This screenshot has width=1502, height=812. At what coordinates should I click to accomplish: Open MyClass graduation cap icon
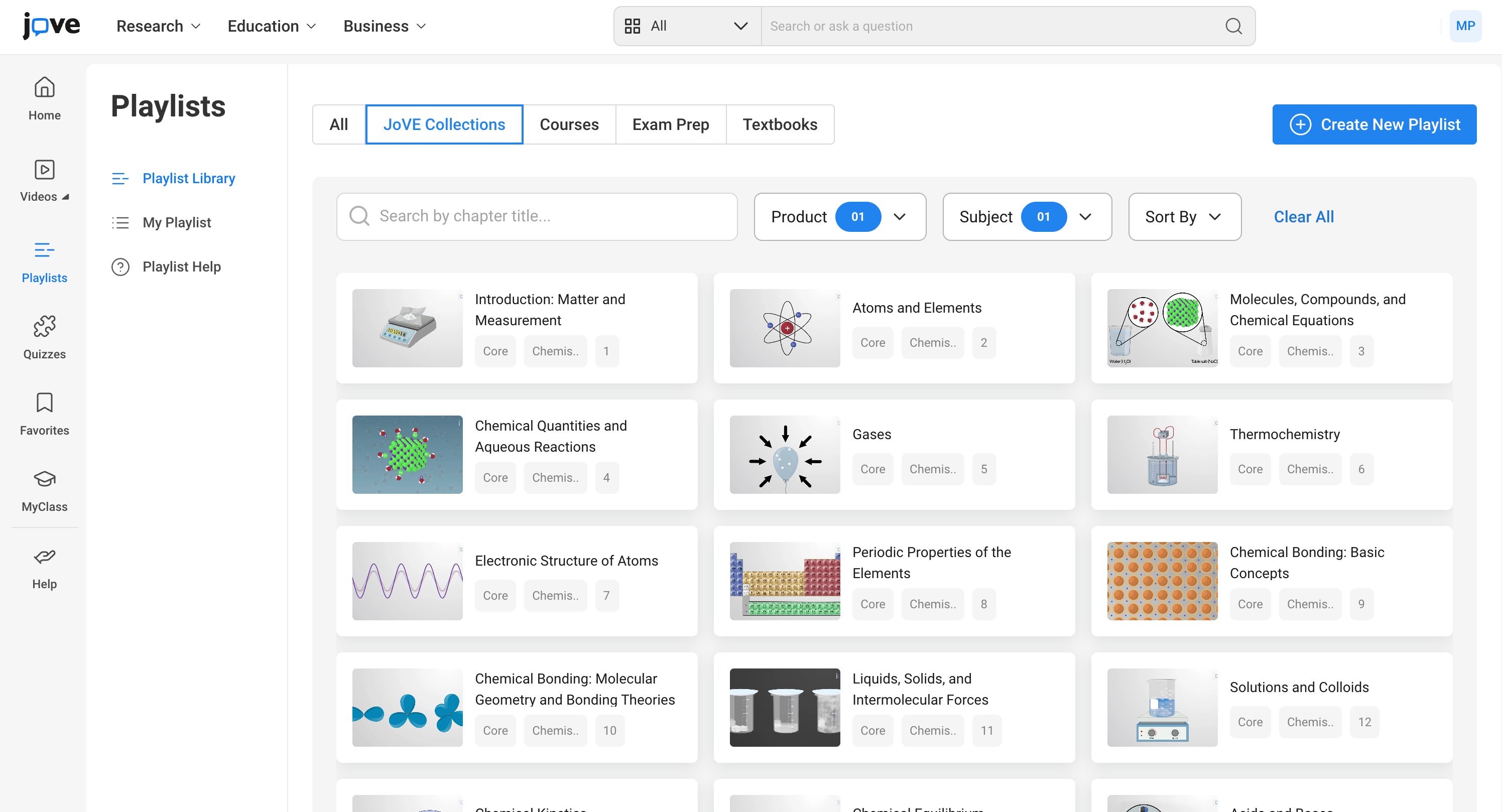(44, 480)
